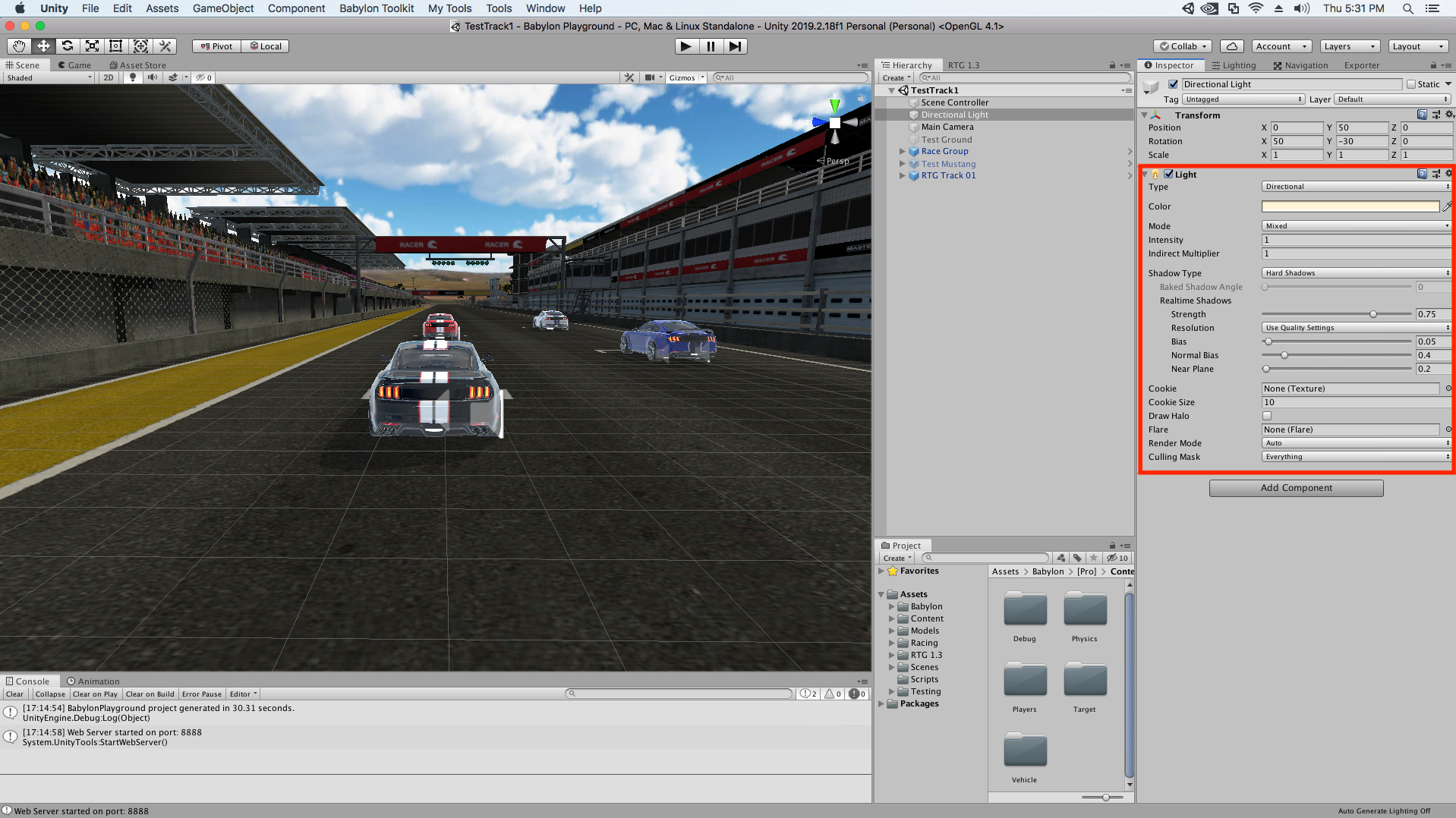Image resolution: width=1456 pixels, height=818 pixels.
Task: Toggle scene lighting with the bulb icon
Action: coord(133,77)
